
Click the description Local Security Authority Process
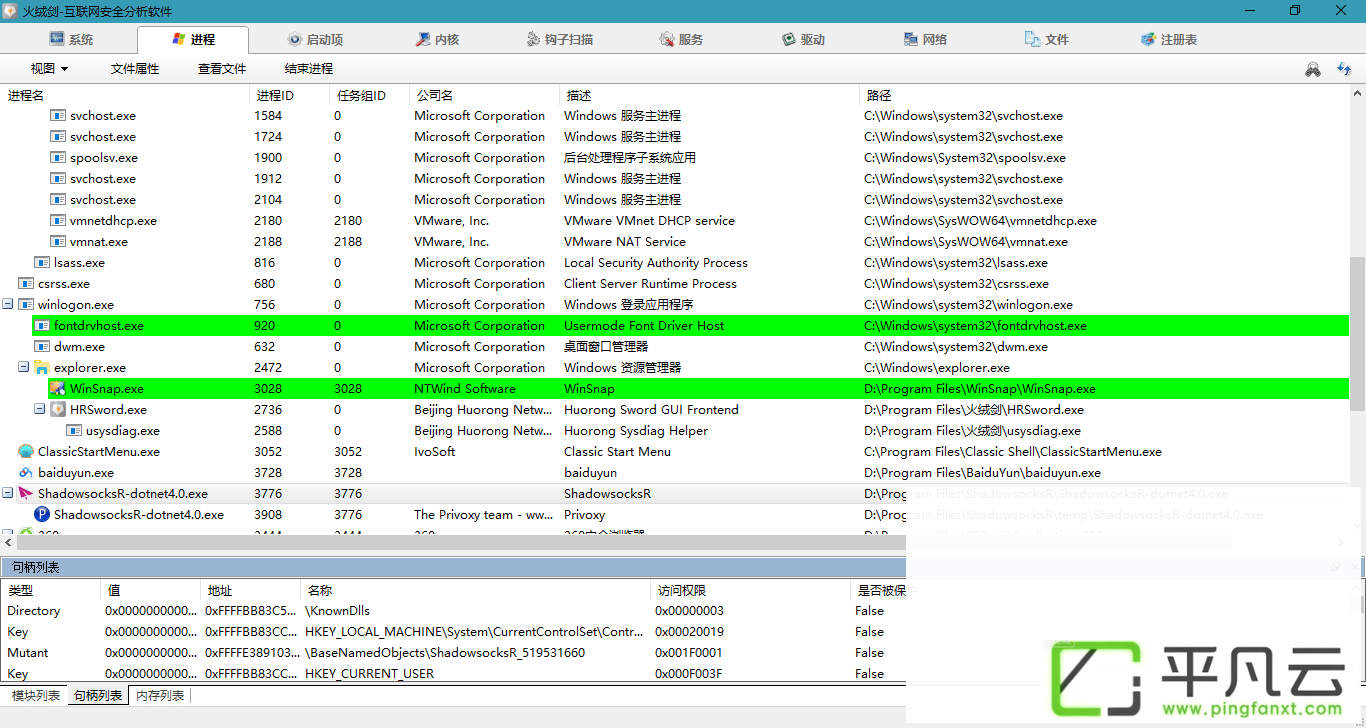coord(656,262)
